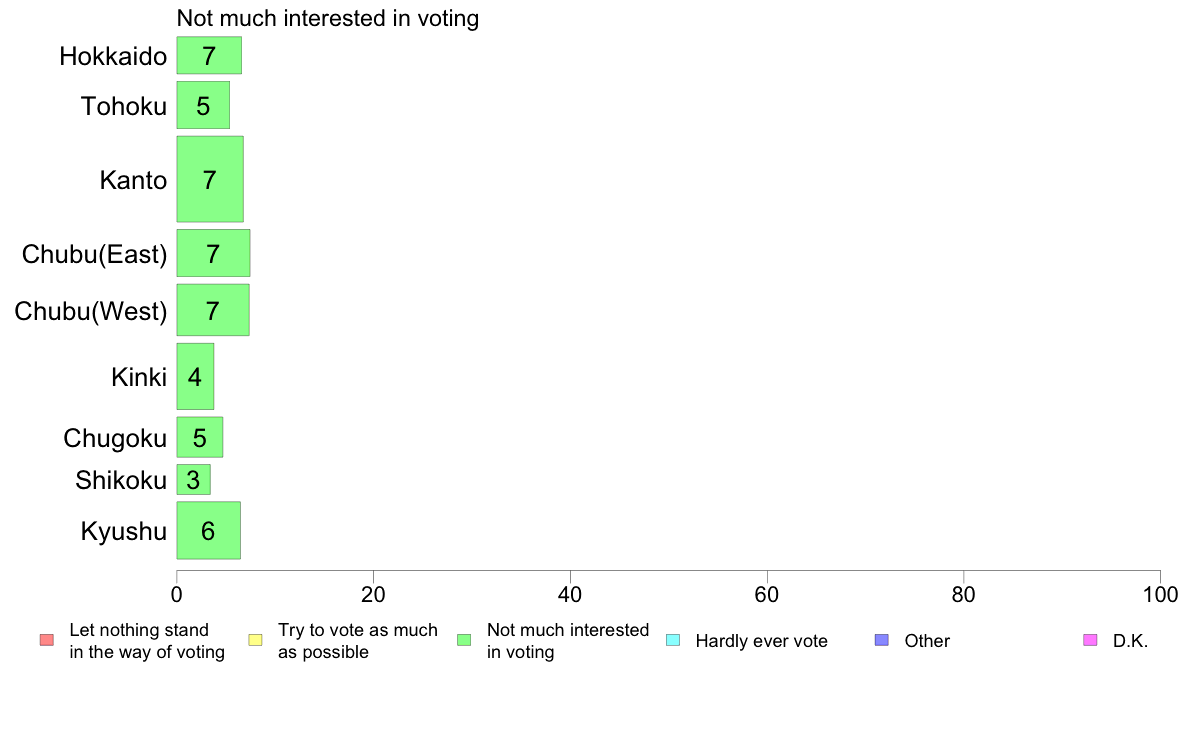This screenshot has height=736, width=1188.
Task: Click the yellow 'Try to vote' legend swatch
Action: [x=255, y=640]
